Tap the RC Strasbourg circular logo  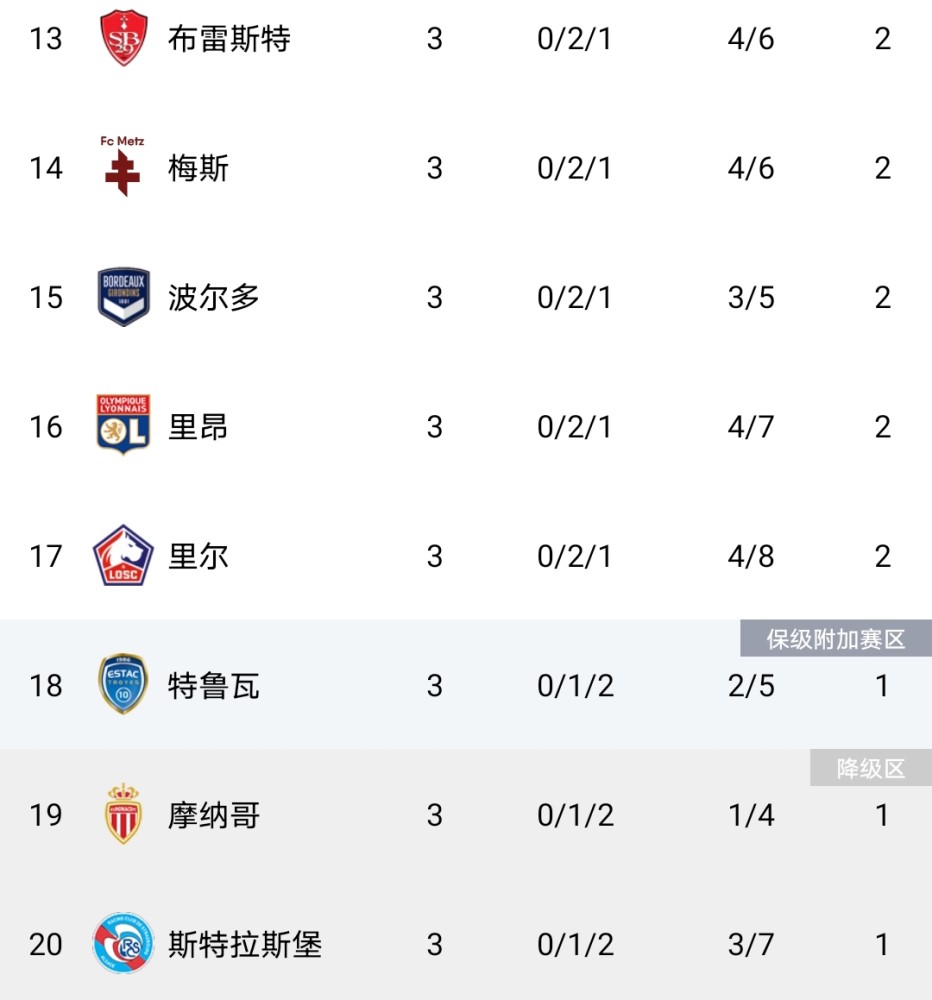pos(123,943)
